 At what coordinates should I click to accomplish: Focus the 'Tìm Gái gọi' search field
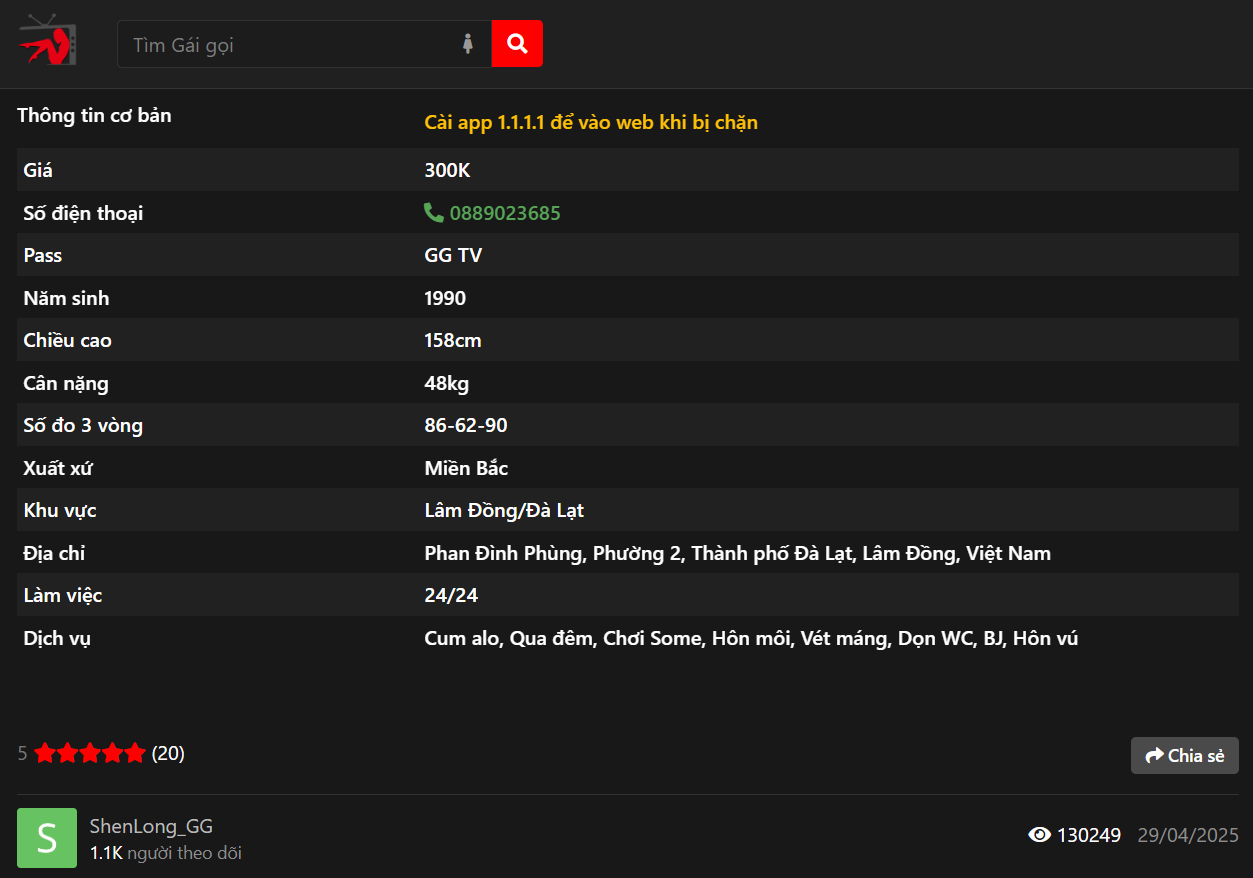pos(290,44)
